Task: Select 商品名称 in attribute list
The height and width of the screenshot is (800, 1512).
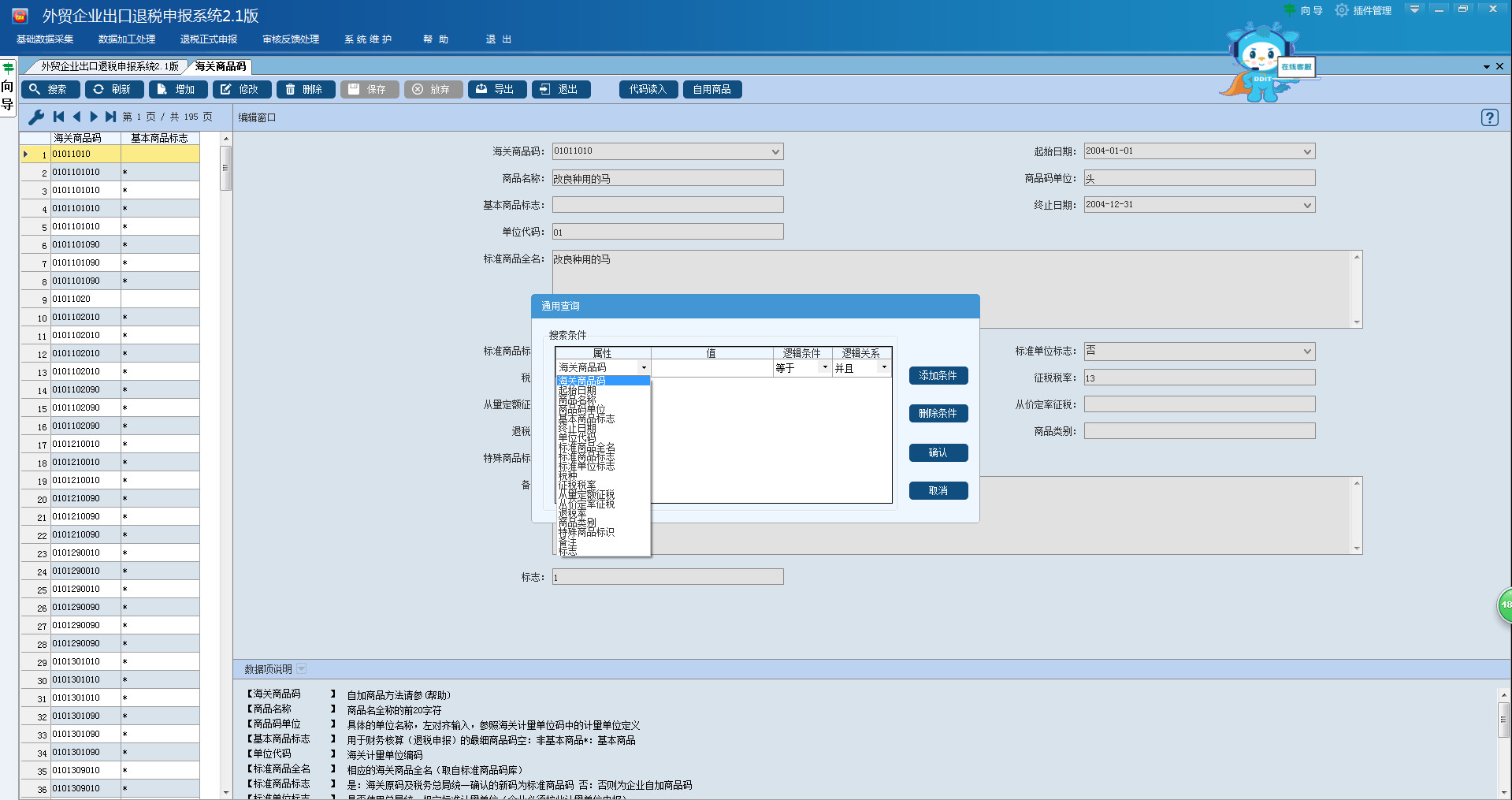Action: pyautogui.click(x=578, y=400)
